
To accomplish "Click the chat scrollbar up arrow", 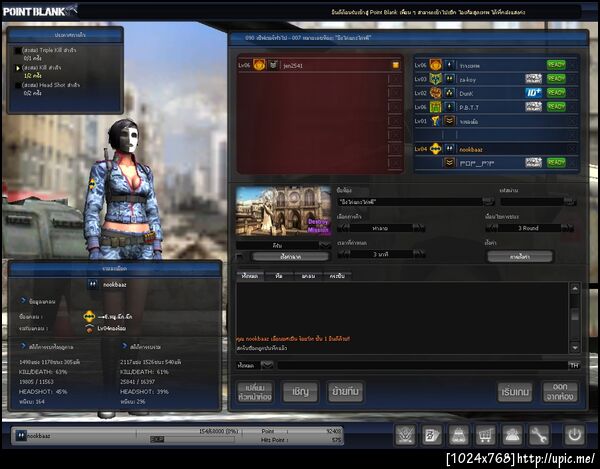I will [x=575, y=288].
